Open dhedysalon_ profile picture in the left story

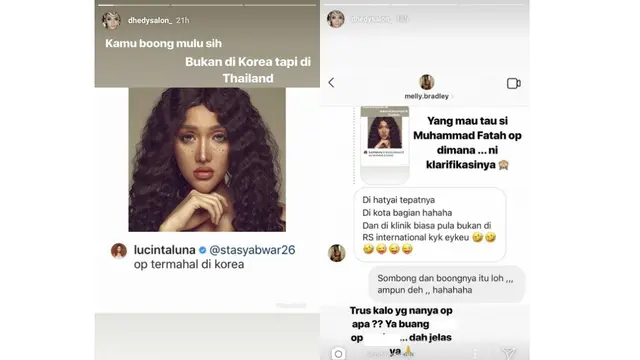[111, 20]
